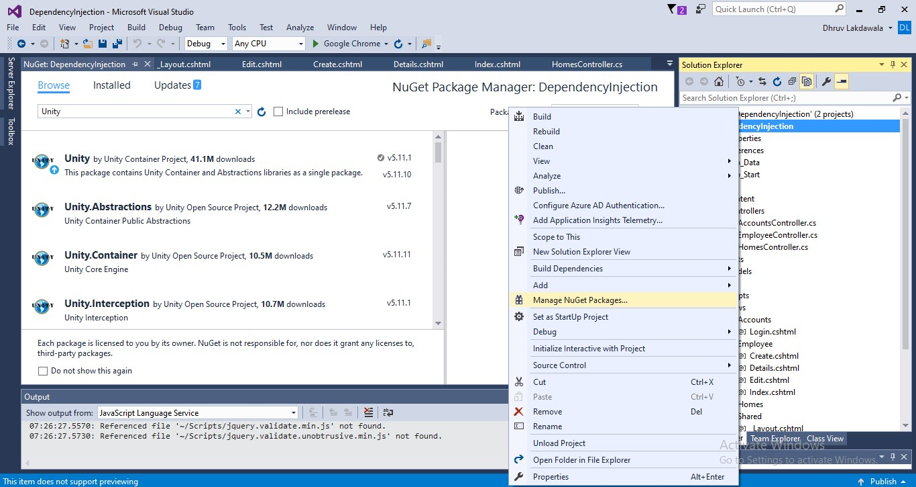The width and height of the screenshot is (916, 487).
Task: Click the Open File folder icon
Action: (x=88, y=44)
